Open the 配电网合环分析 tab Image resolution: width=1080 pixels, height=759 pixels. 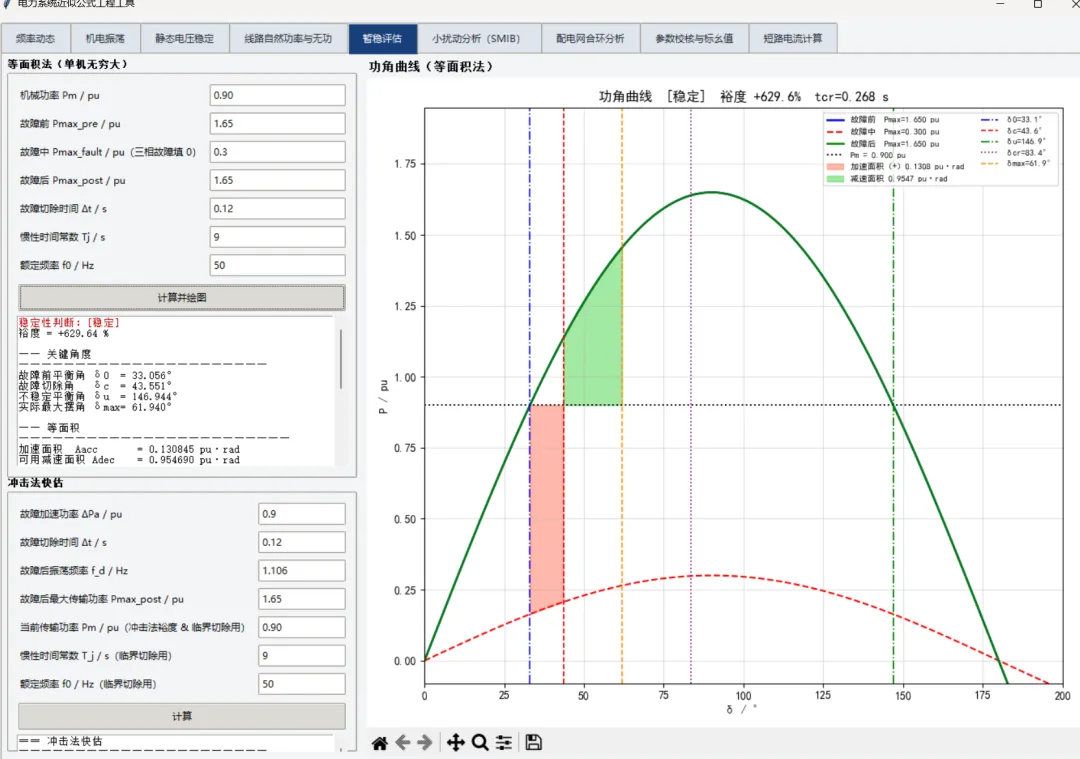[x=590, y=39]
